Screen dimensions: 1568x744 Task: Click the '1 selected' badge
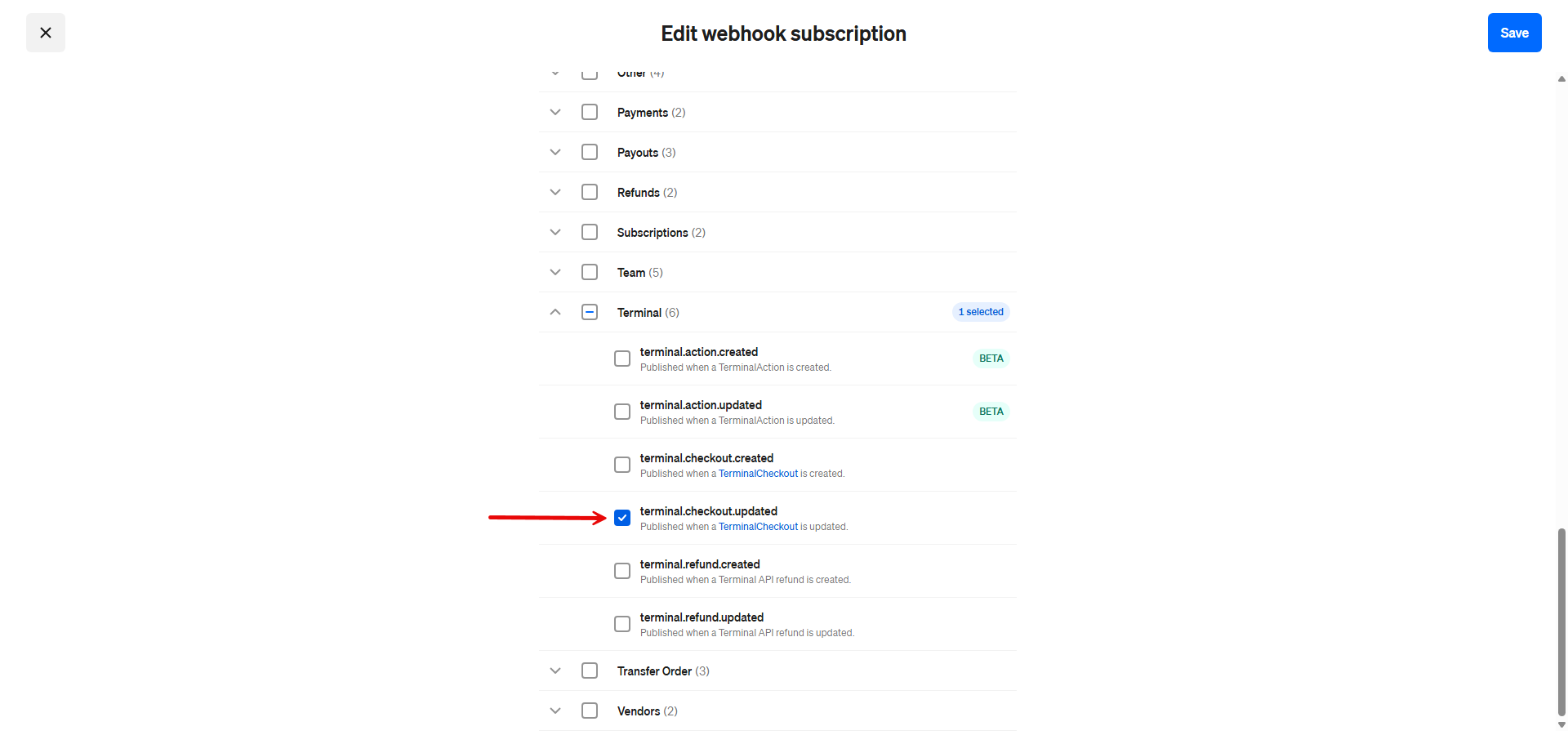981,312
